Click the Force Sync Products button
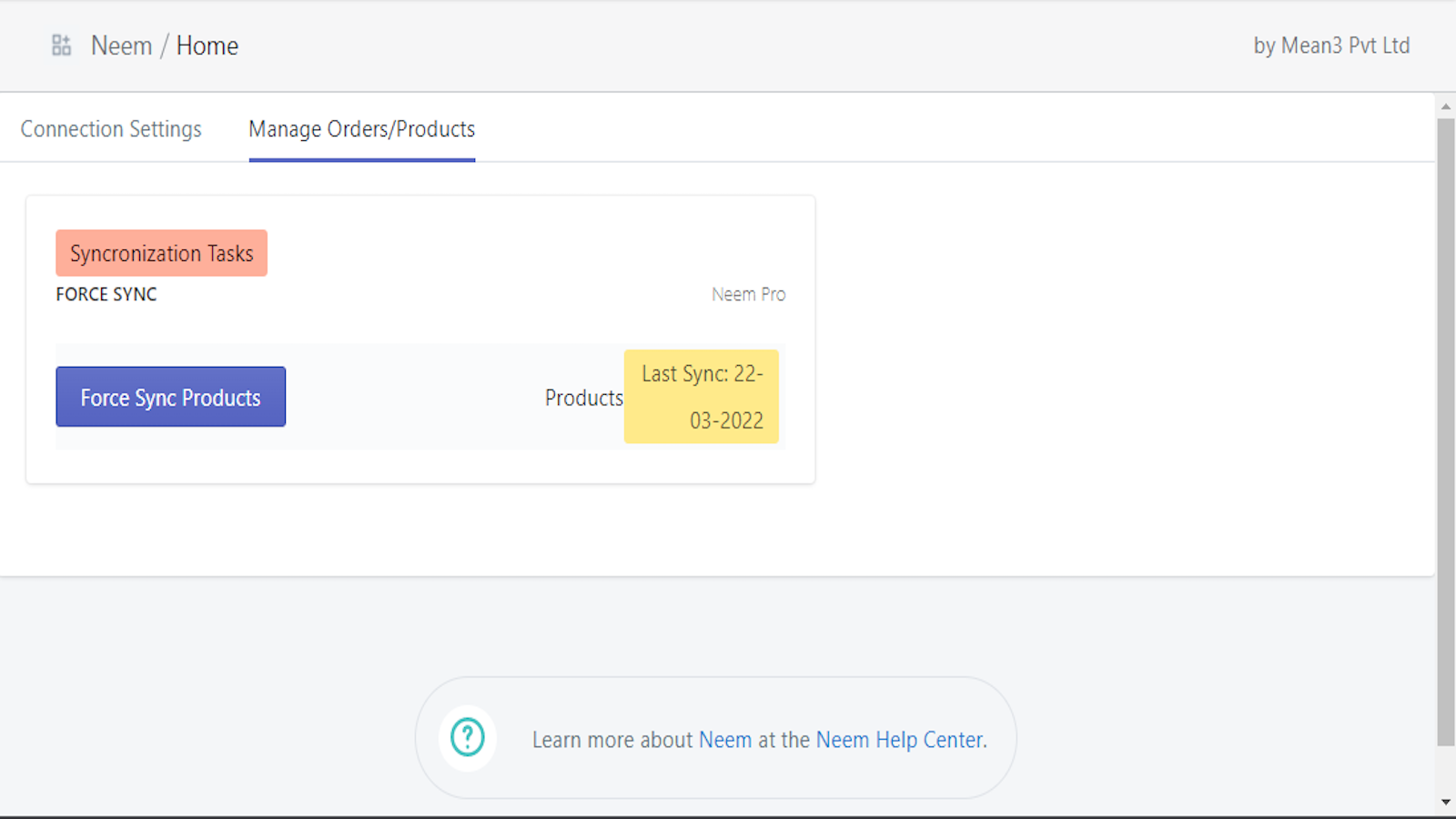 (170, 397)
